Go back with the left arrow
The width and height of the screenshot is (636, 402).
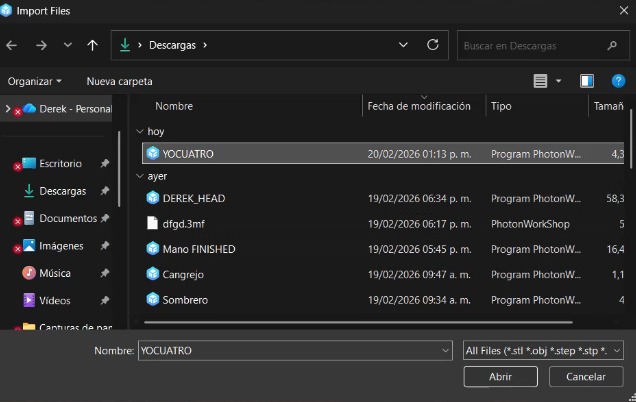[x=12, y=45]
